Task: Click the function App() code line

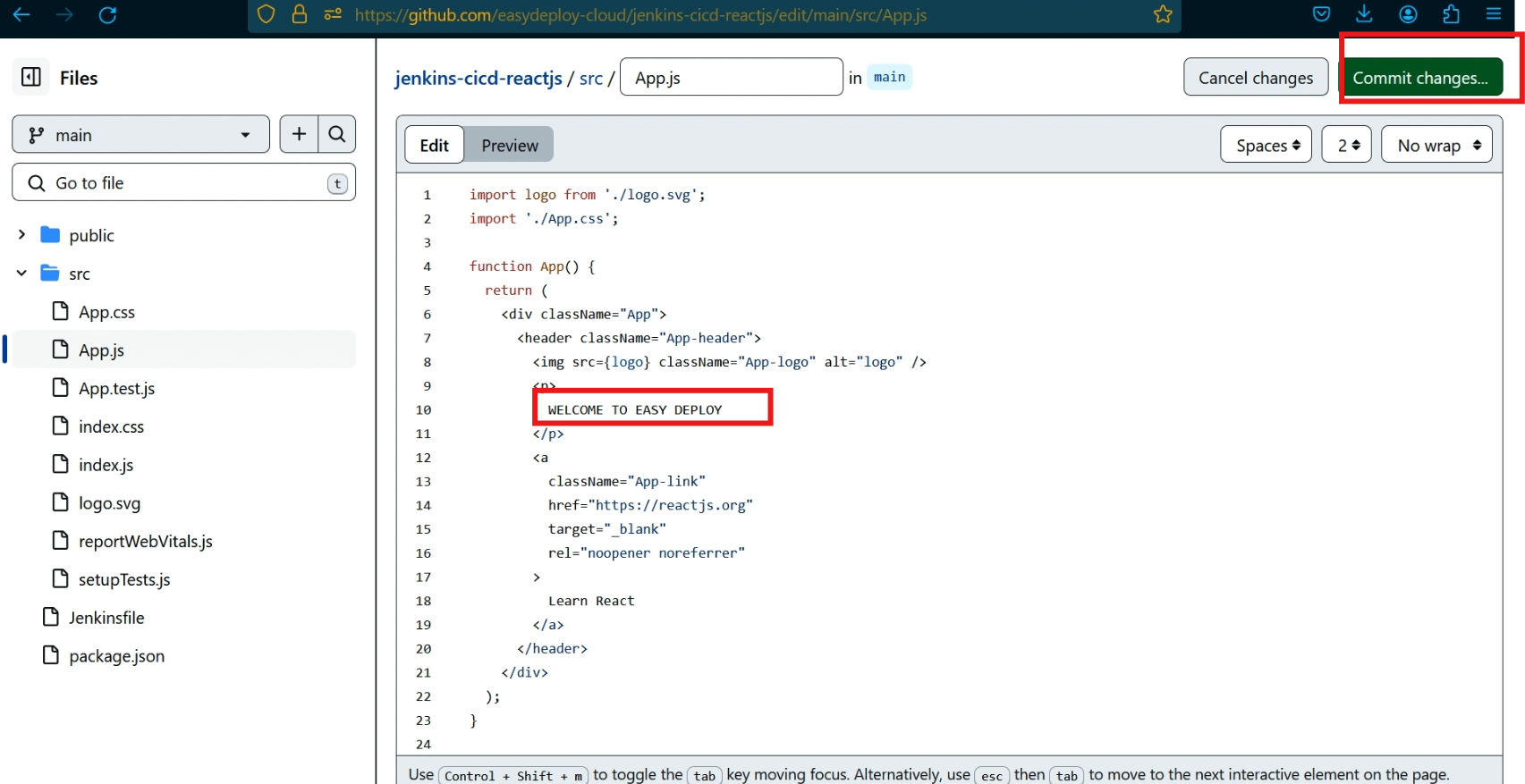Action: [x=532, y=266]
